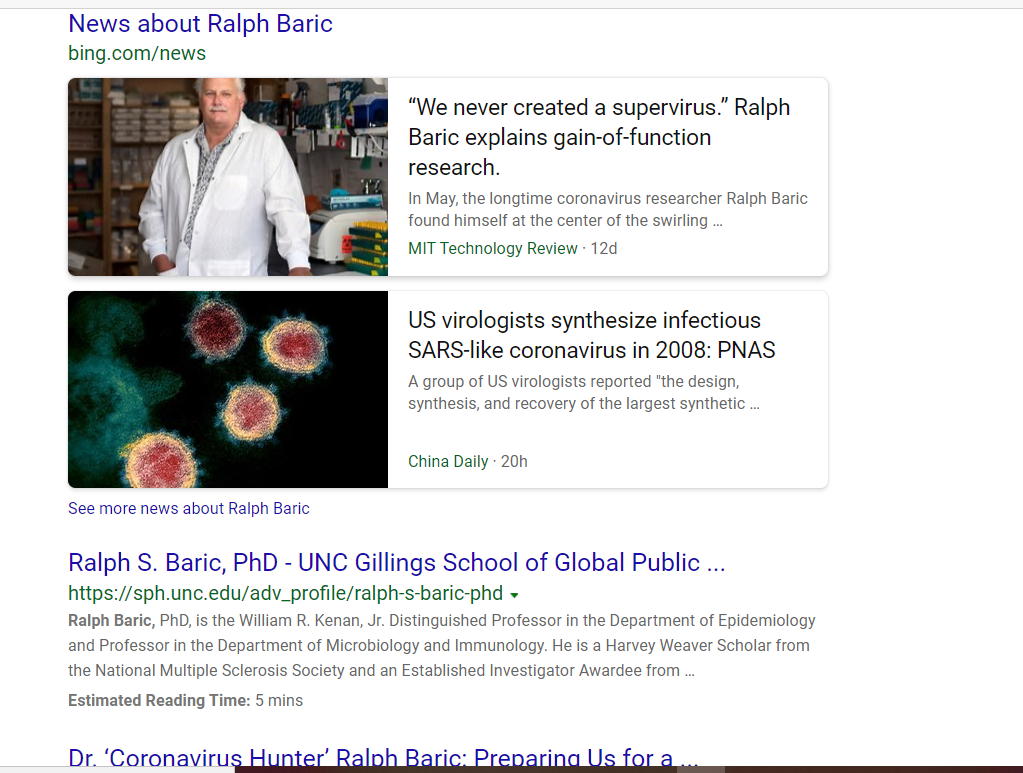Click the China Daily source label
The image size is (1023, 773).
[448, 462]
